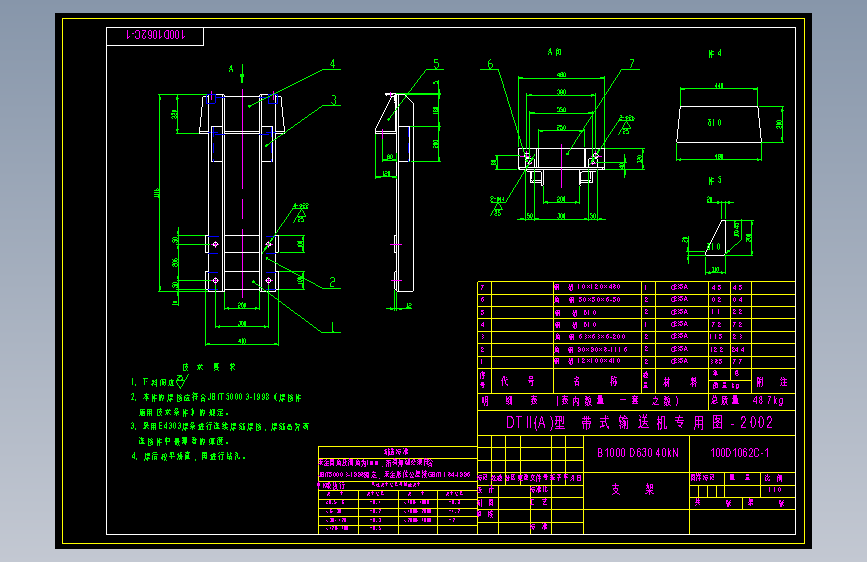Select technical note line mentioning 'JB/T5000.3-1998'
Image resolution: width=867 pixels, height=562 pixels.
point(216,398)
